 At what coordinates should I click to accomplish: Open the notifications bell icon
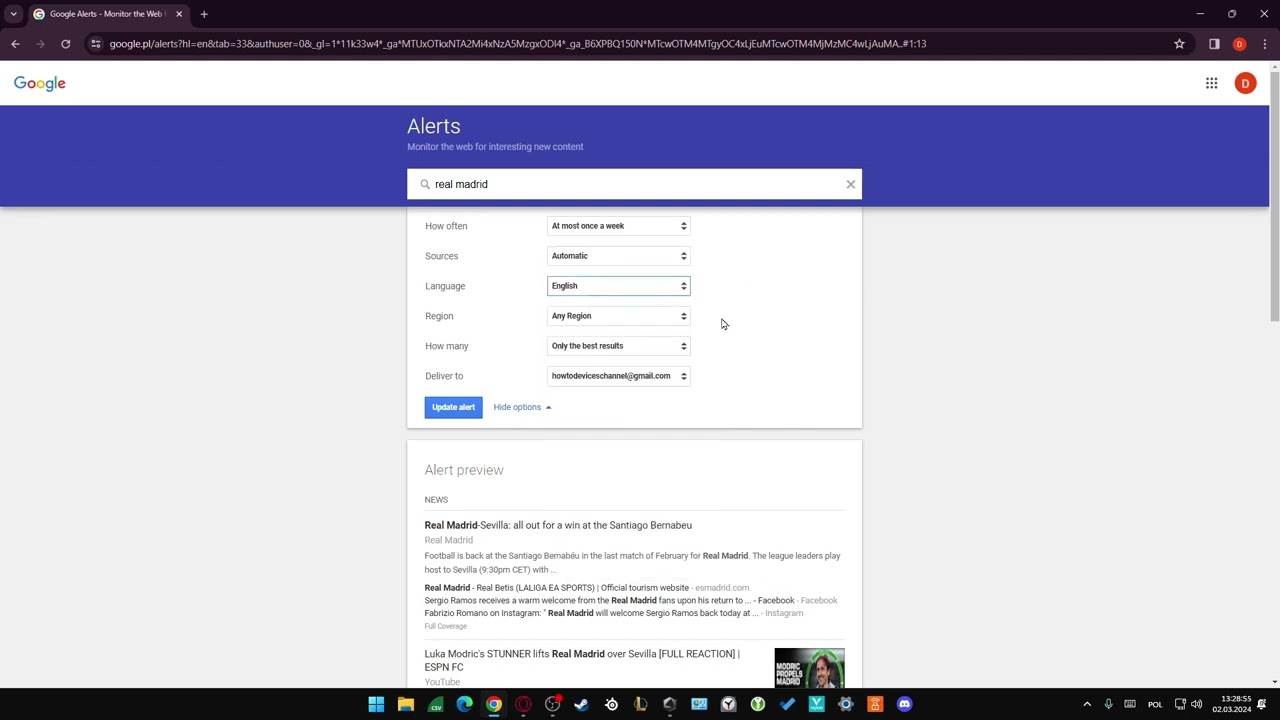pyautogui.click(x=1262, y=704)
